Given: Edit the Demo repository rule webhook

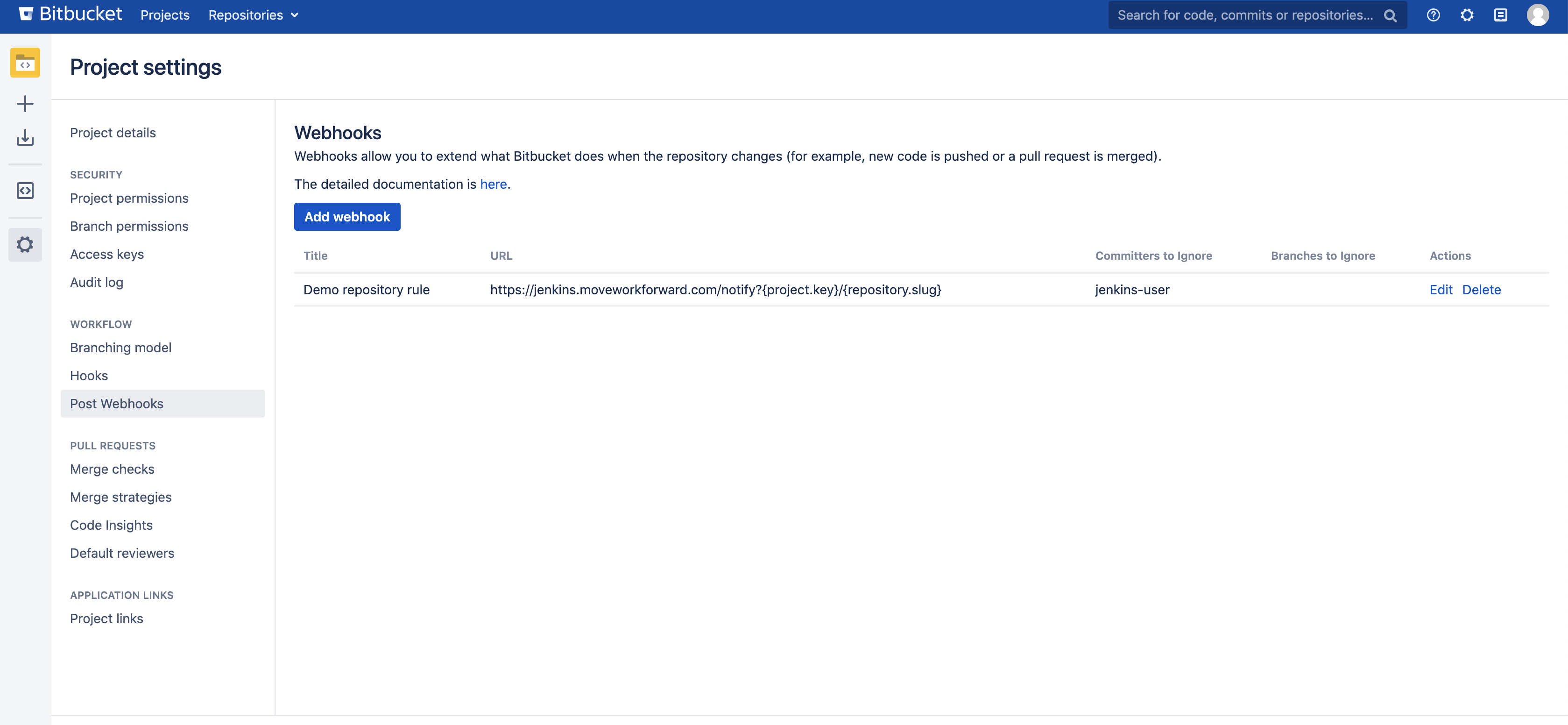Looking at the screenshot, I should 1440,290.
